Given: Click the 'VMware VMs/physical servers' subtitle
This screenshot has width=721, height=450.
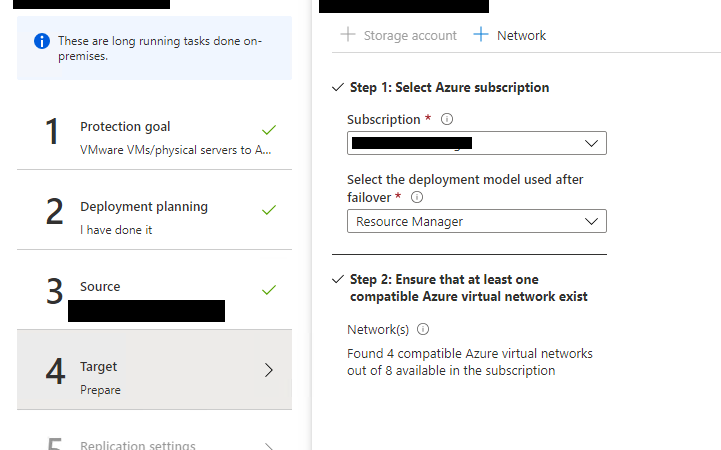Looking at the screenshot, I should tap(176, 150).
